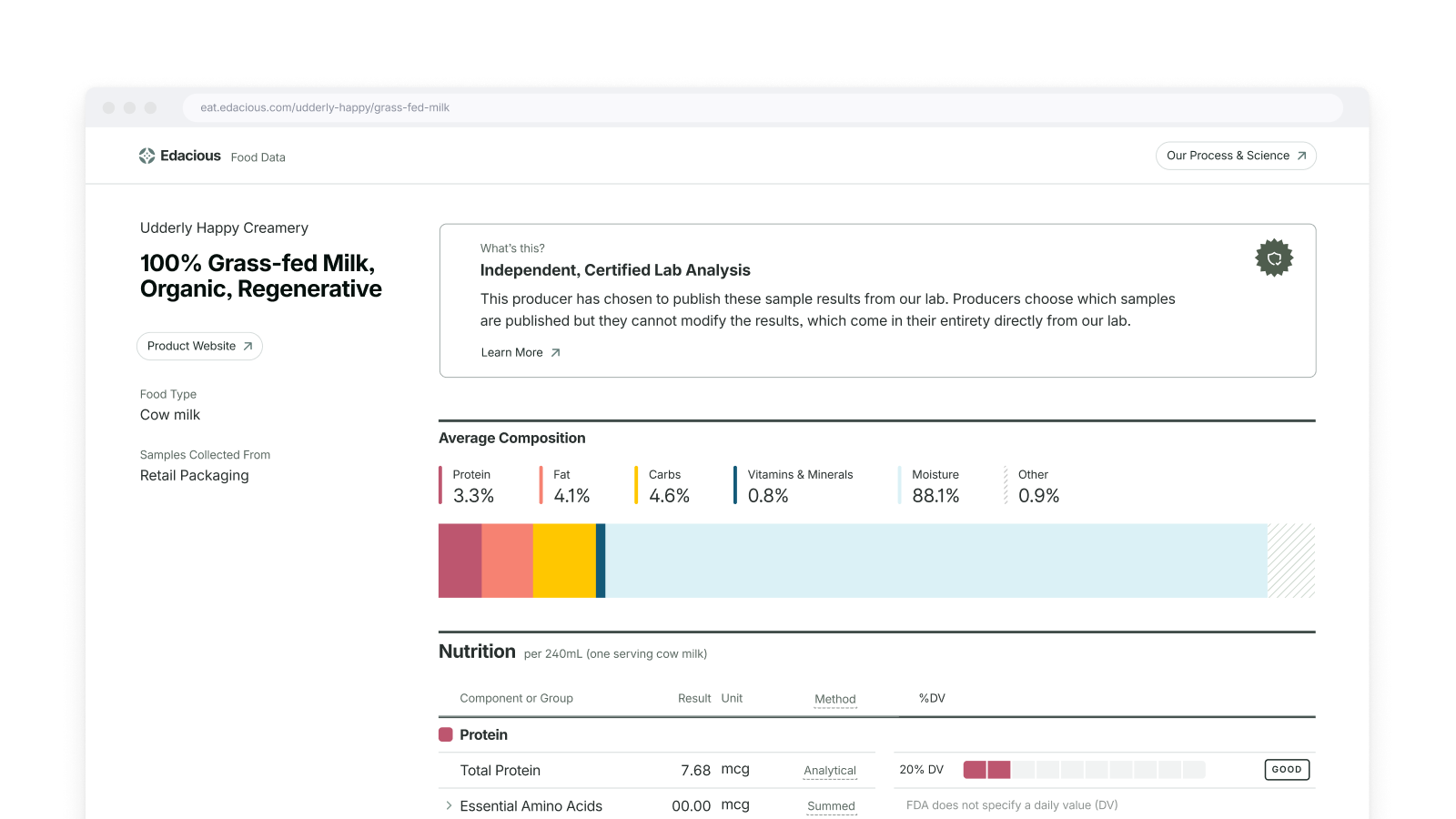Click the Fat segment in composition bar
Viewport: 1456px width, 819px height.
click(507, 561)
